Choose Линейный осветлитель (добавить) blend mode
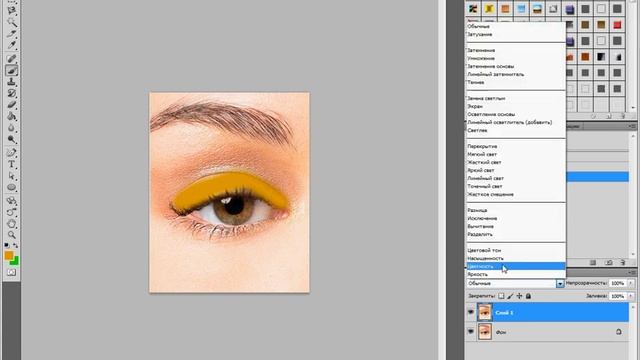The image size is (640, 360). tap(516, 122)
